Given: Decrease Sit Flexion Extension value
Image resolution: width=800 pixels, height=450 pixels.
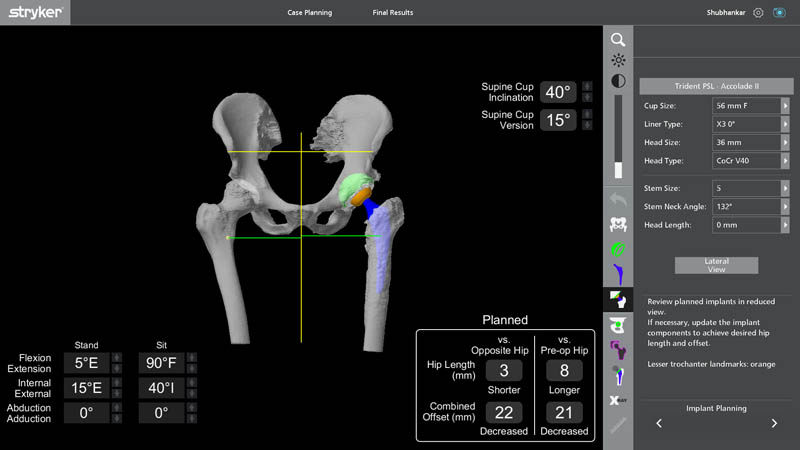Looking at the screenshot, I should [x=192, y=368].
